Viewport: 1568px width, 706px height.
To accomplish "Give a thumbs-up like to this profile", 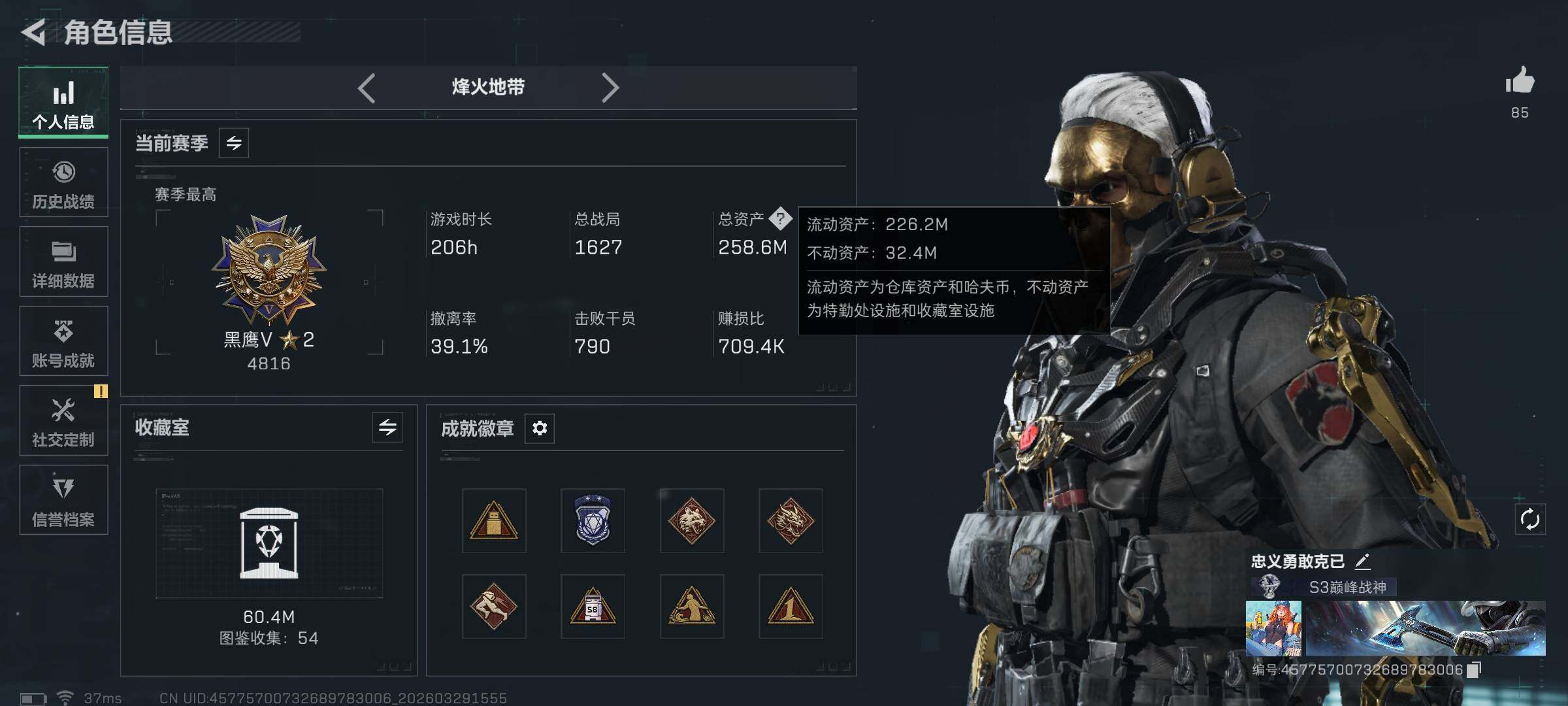I will 1520,82.
